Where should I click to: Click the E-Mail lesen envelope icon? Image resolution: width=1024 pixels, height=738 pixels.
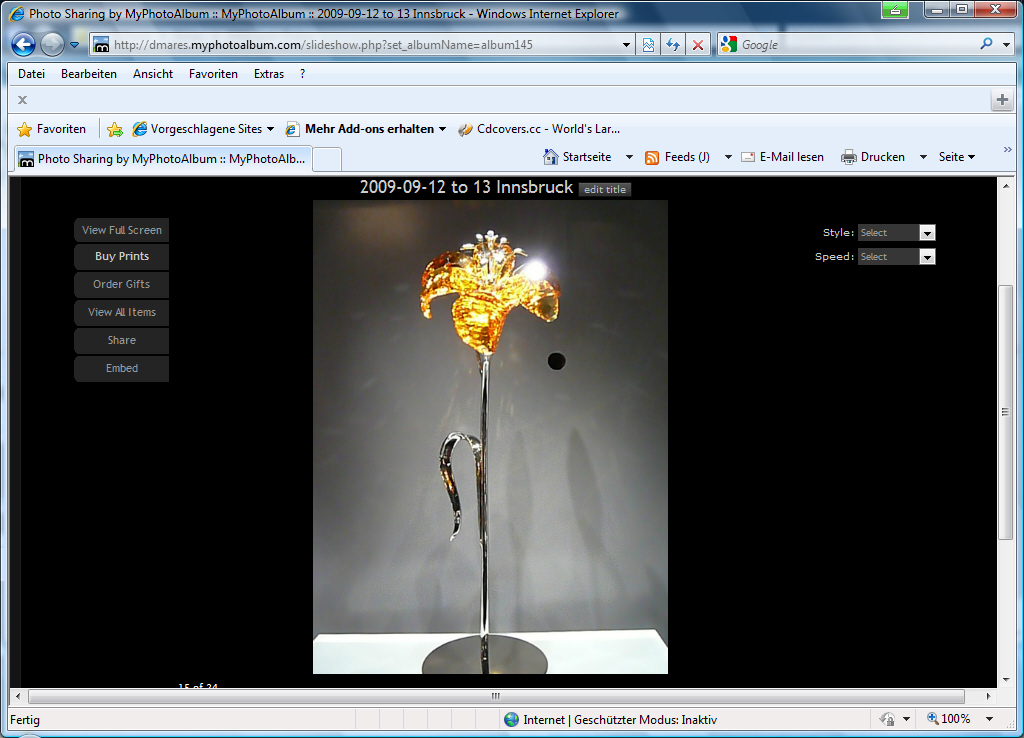click(748, 157)
